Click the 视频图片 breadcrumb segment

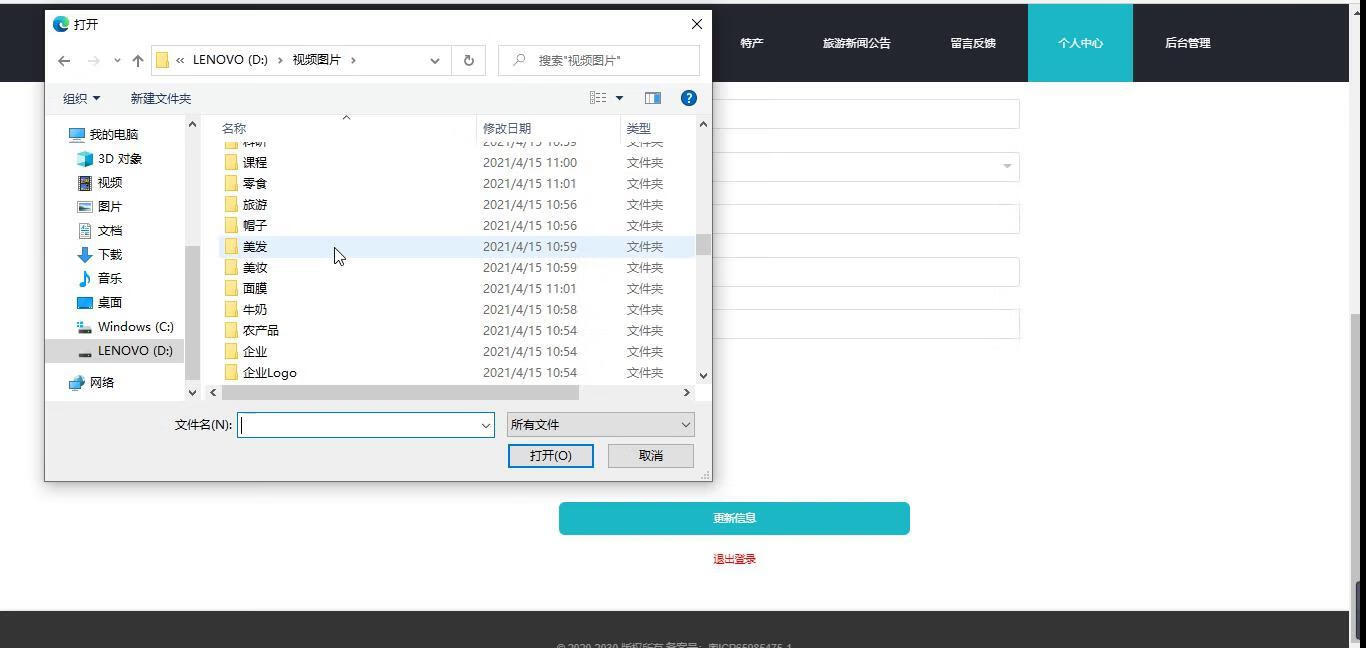(x=316, y=60)
